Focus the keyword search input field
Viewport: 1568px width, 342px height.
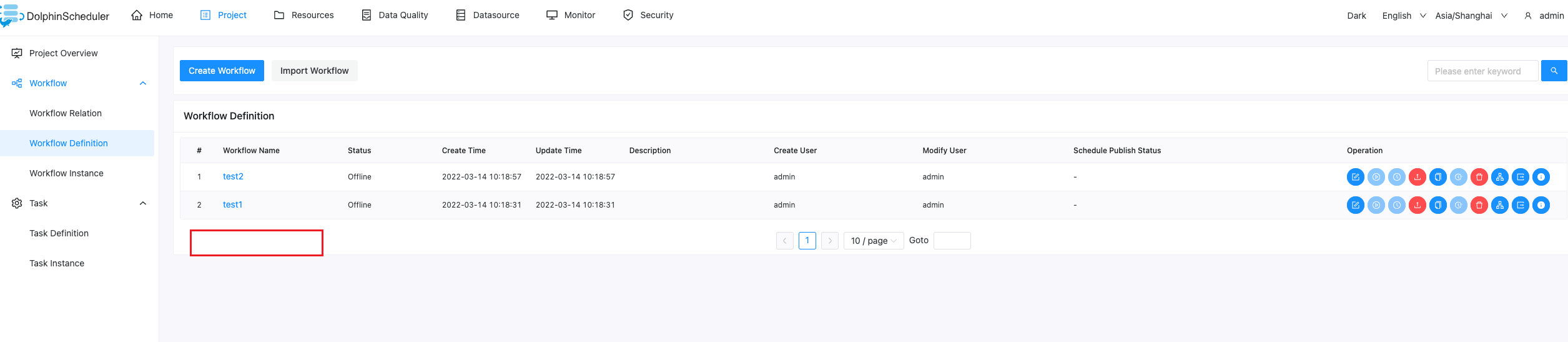(x=1482, y=71)
